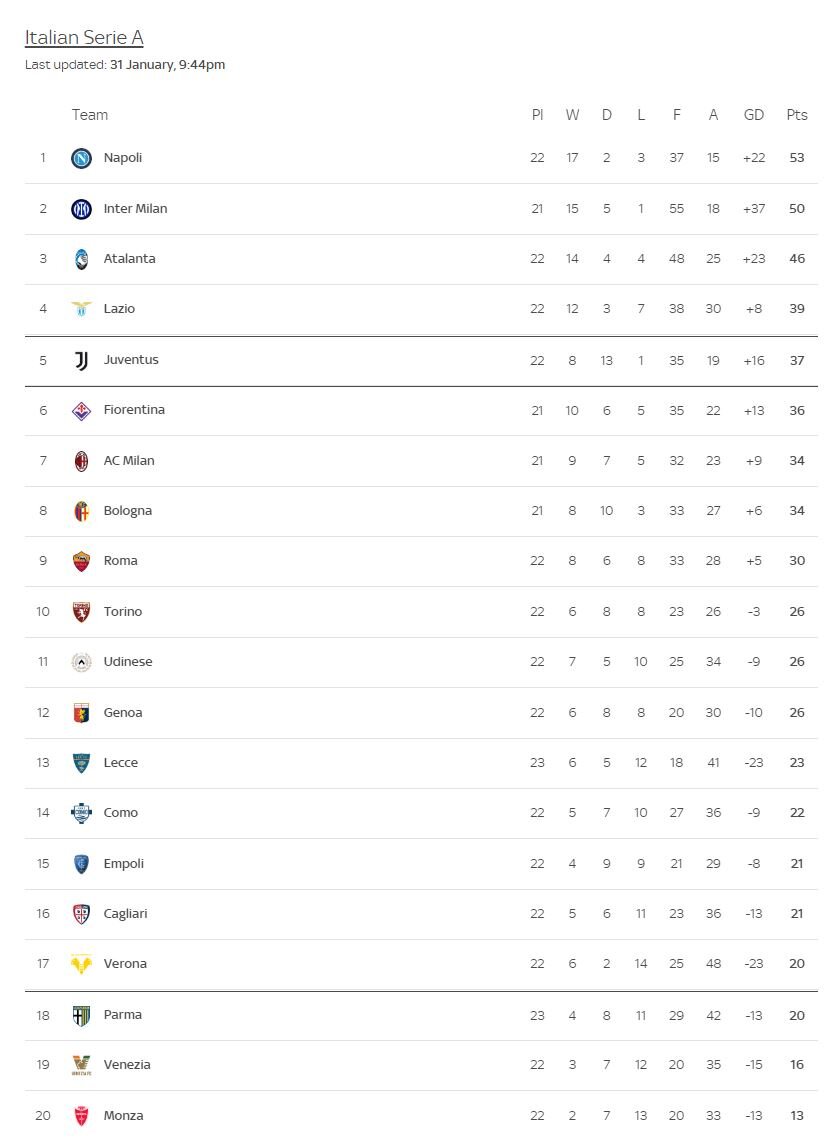Click Napoli's 53 points value
The image size is (829, 1141).
pos(796,158)
